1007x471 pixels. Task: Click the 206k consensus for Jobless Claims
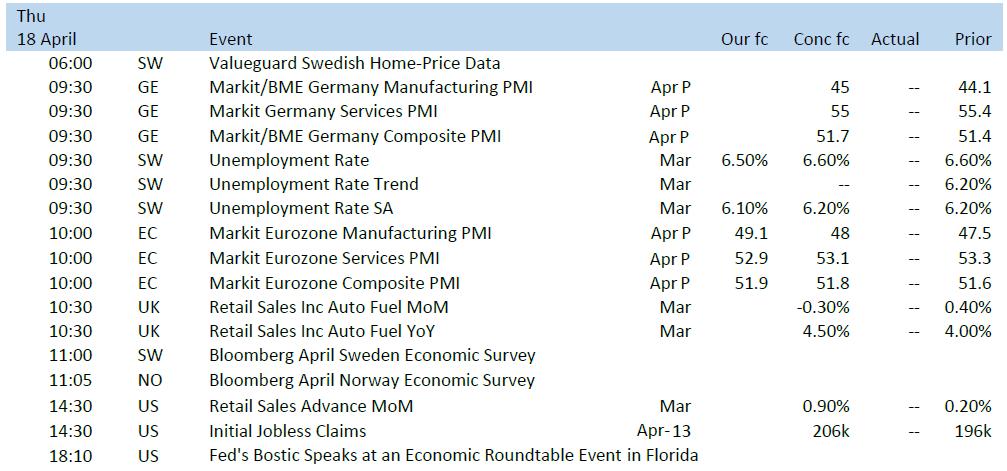[x=830, y=431]
